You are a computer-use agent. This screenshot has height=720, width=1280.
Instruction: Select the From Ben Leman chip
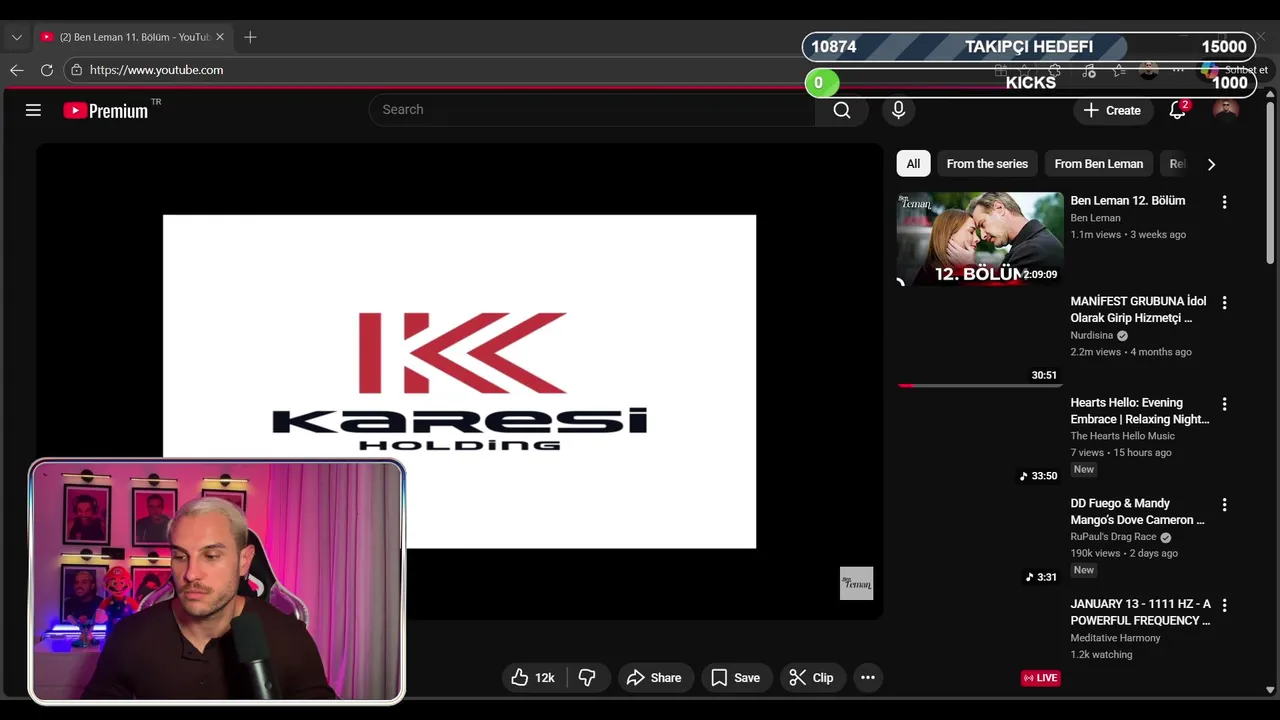(x=1098, y=164)
